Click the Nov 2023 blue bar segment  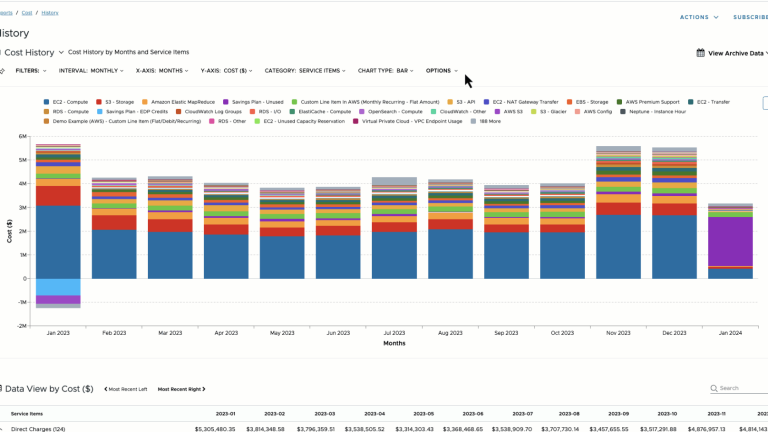[618, 247]
